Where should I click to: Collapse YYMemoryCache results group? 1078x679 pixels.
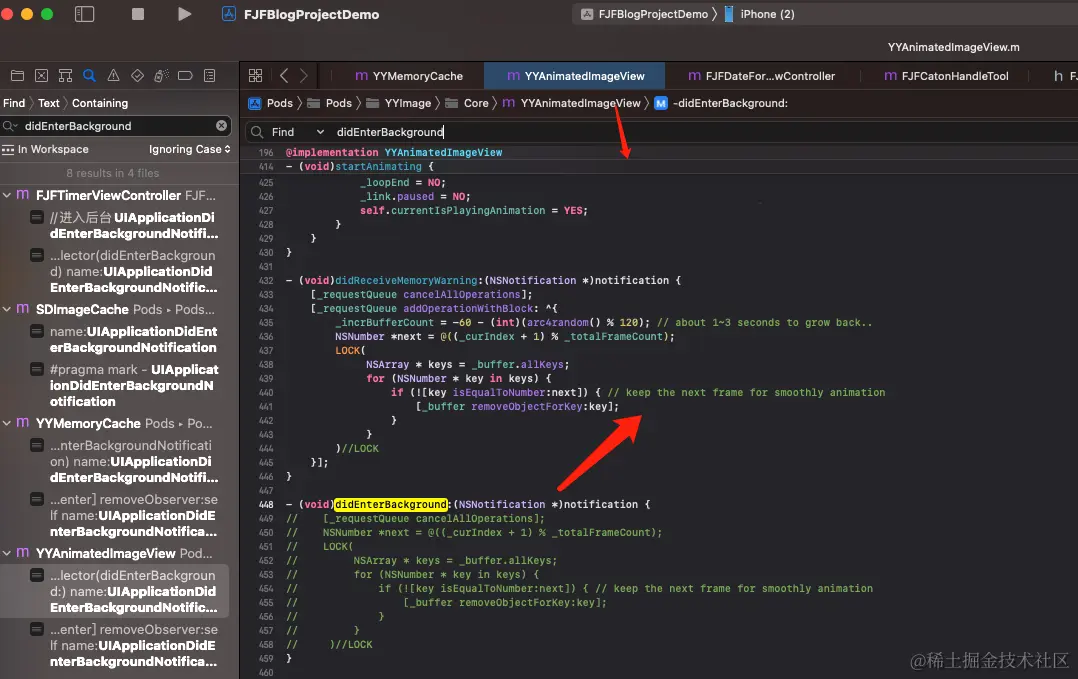[7, 423]
